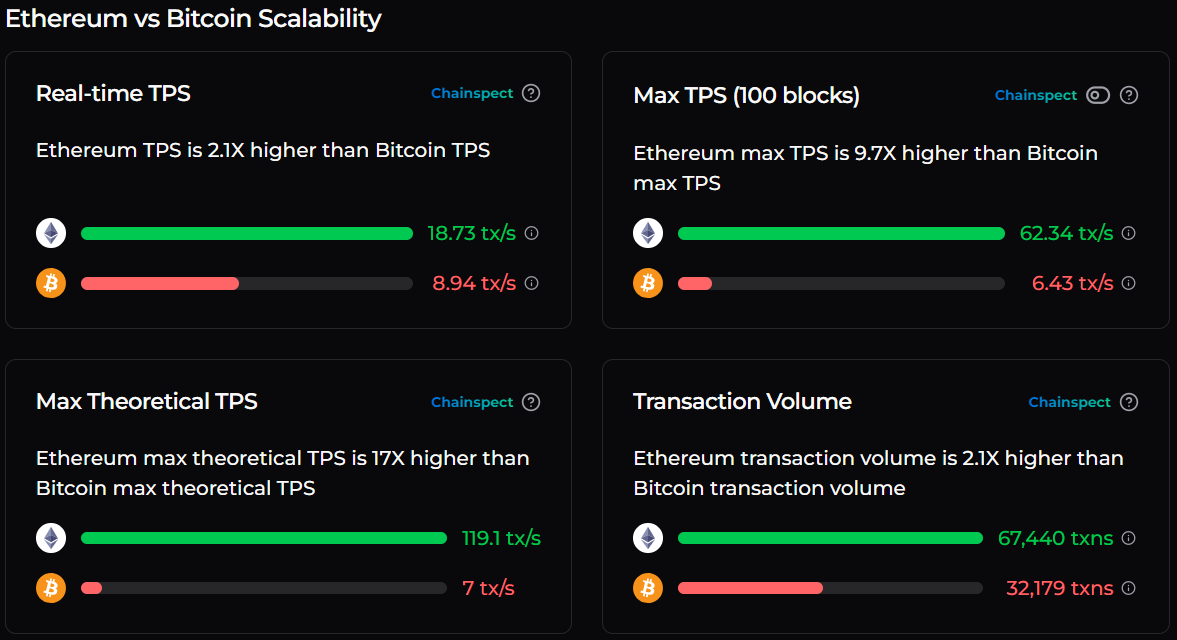
Task: Open the Chainspect link in Transaction Volume card
Action: coord(1070,401)
